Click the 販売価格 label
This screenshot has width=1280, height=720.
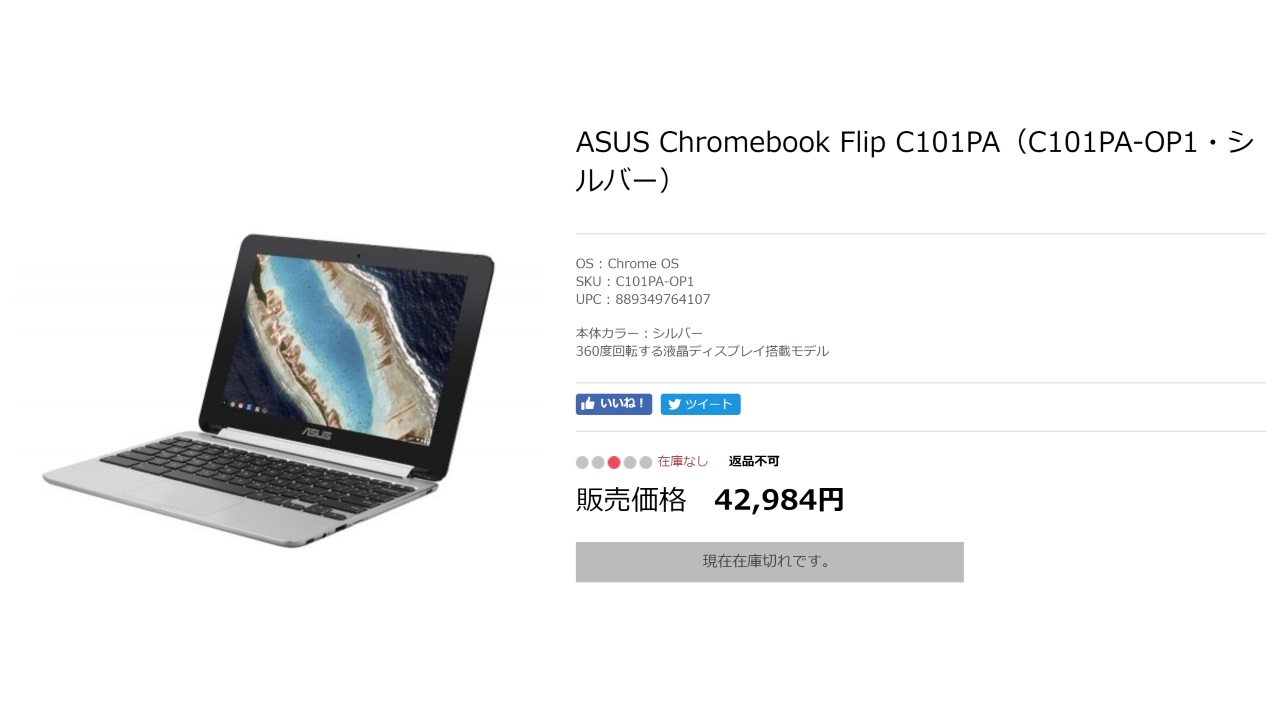(631, 499)
